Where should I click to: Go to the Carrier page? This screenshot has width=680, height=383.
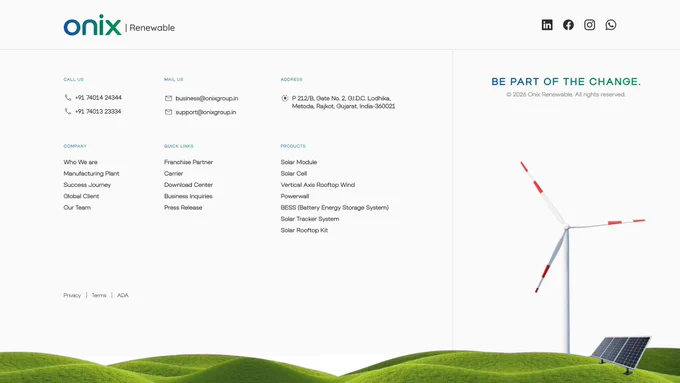(173, 173)
